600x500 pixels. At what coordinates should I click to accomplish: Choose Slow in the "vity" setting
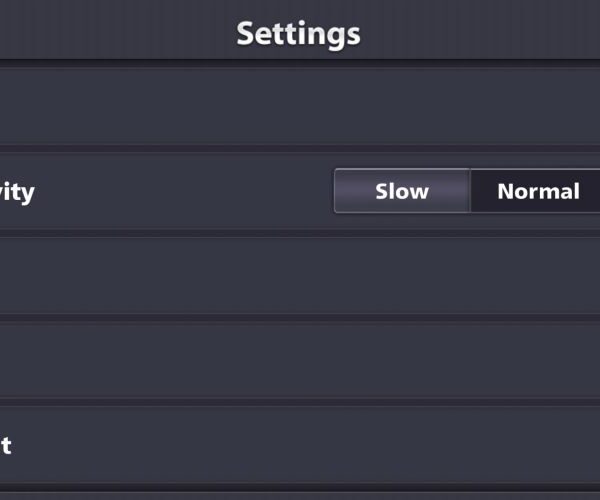point(401,191)
